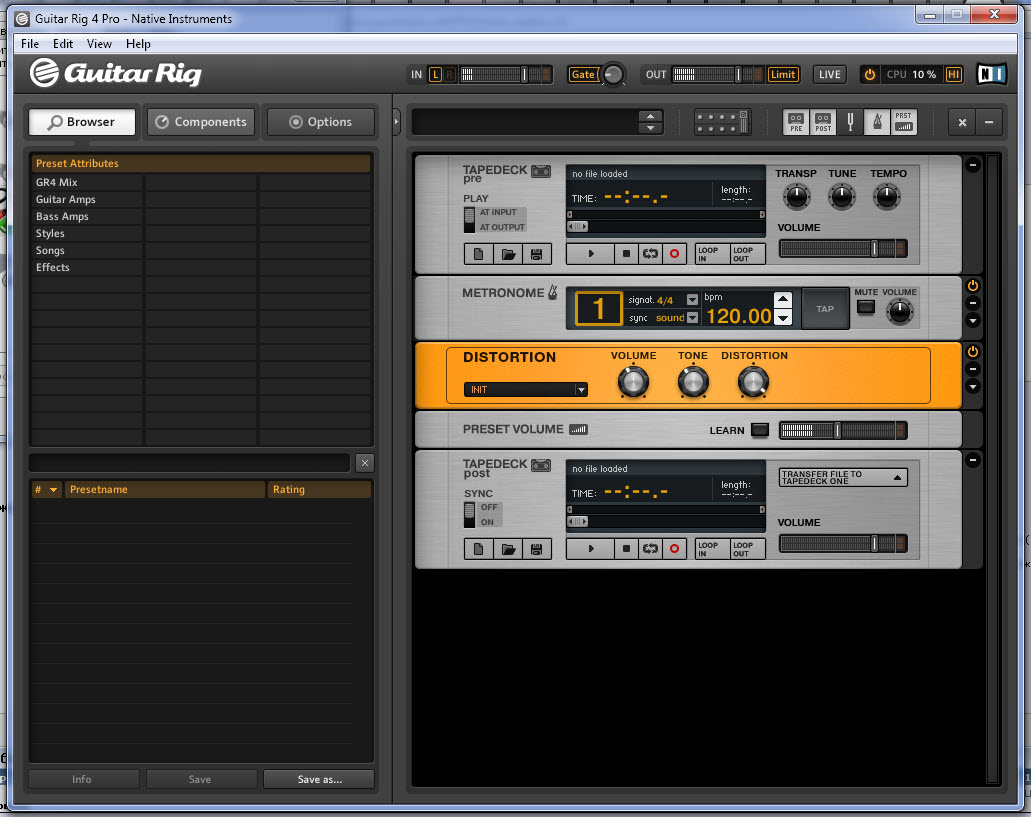This screenshot has height=817, width=1031.
Task: Open the Help menu
Action: coord(138,44)
